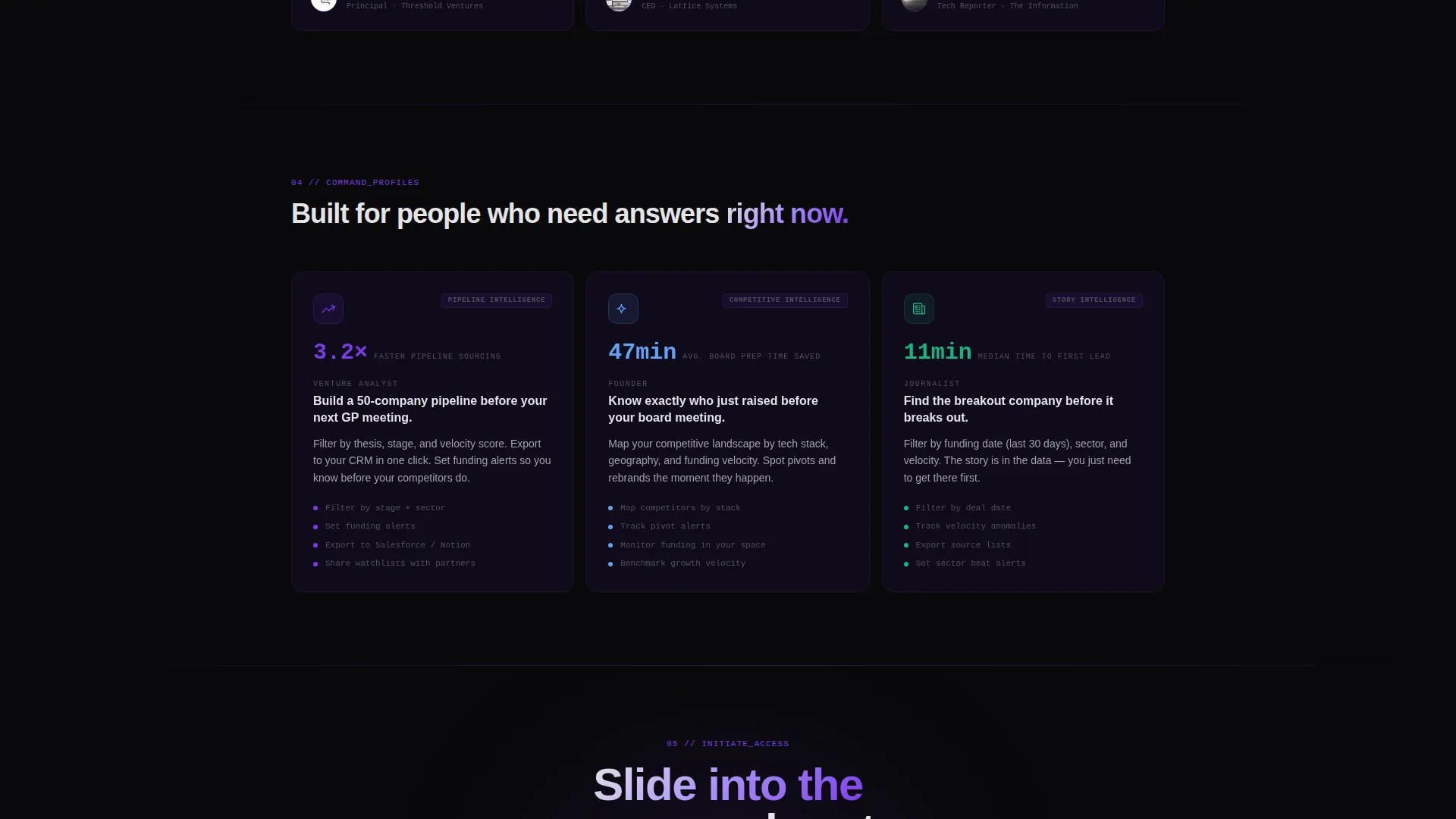Click 'Build a 50-company pipeline' heading

pos(430,409)
